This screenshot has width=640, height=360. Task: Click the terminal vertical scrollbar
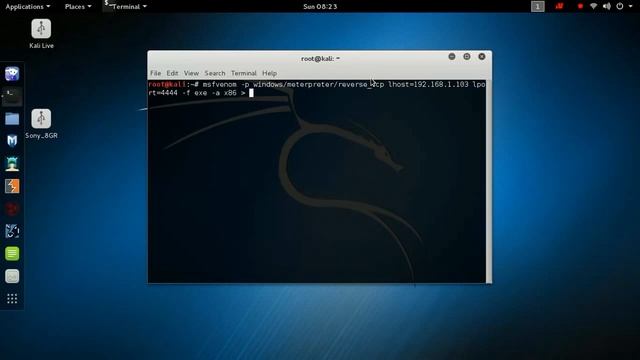click(x=489, y=181)
